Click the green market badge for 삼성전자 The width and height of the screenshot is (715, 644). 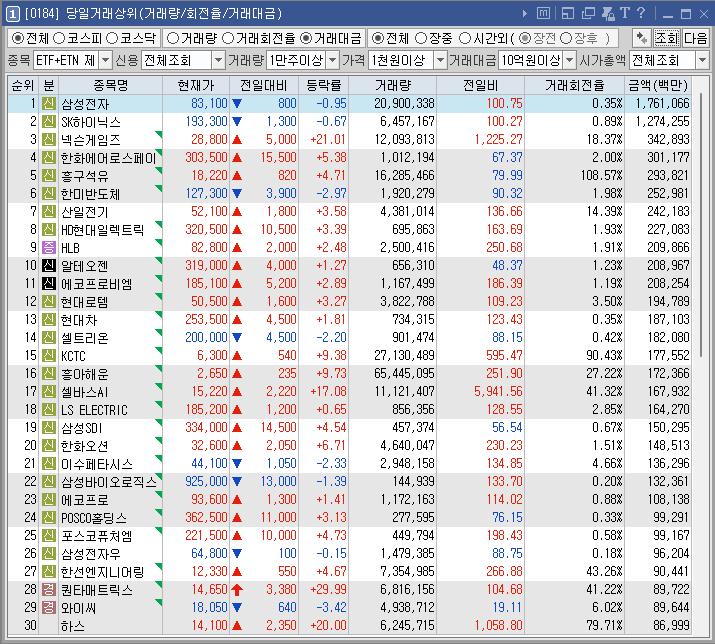point(49,104)
